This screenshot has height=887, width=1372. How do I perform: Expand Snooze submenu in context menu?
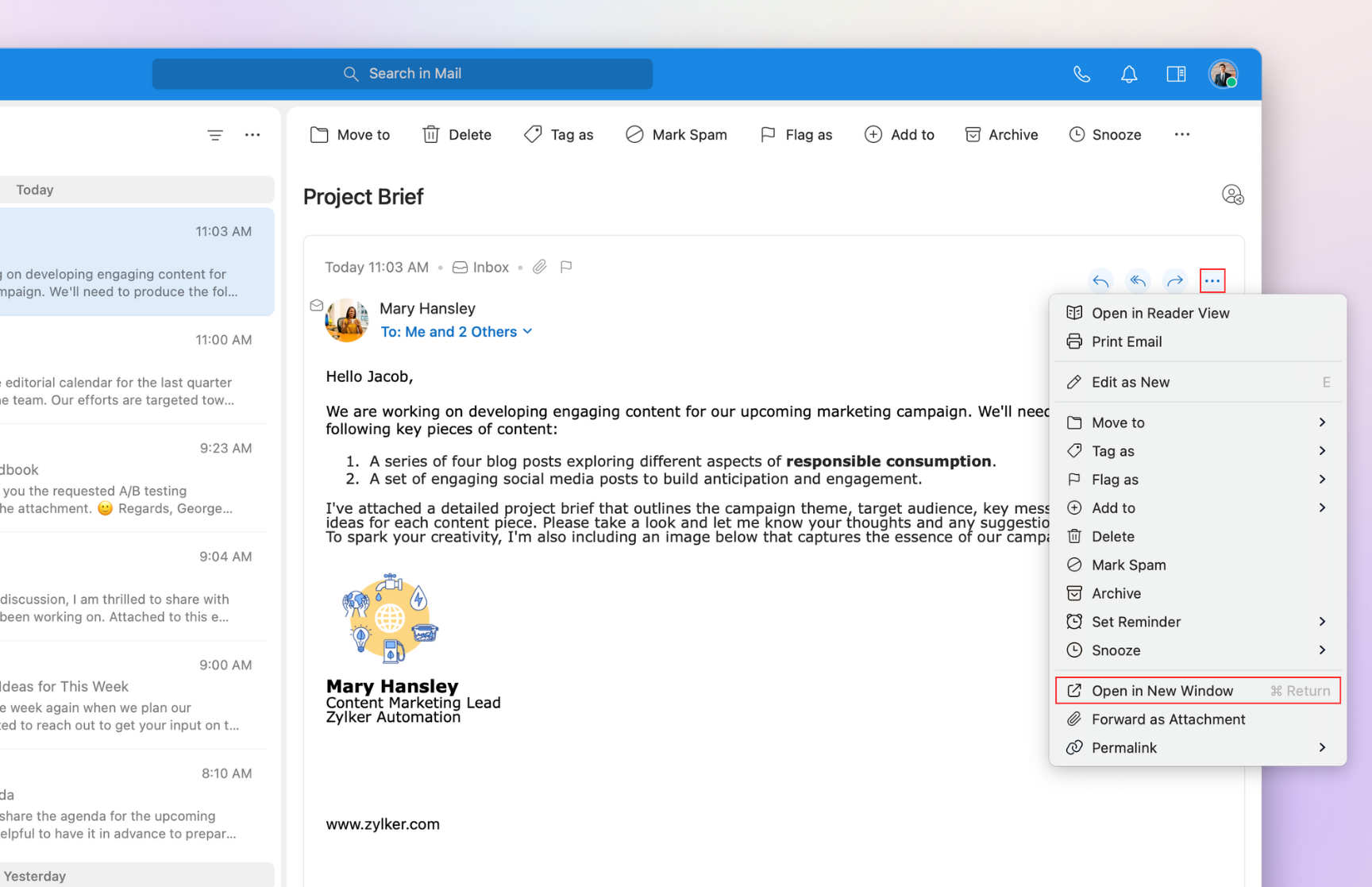point(1197,650)
